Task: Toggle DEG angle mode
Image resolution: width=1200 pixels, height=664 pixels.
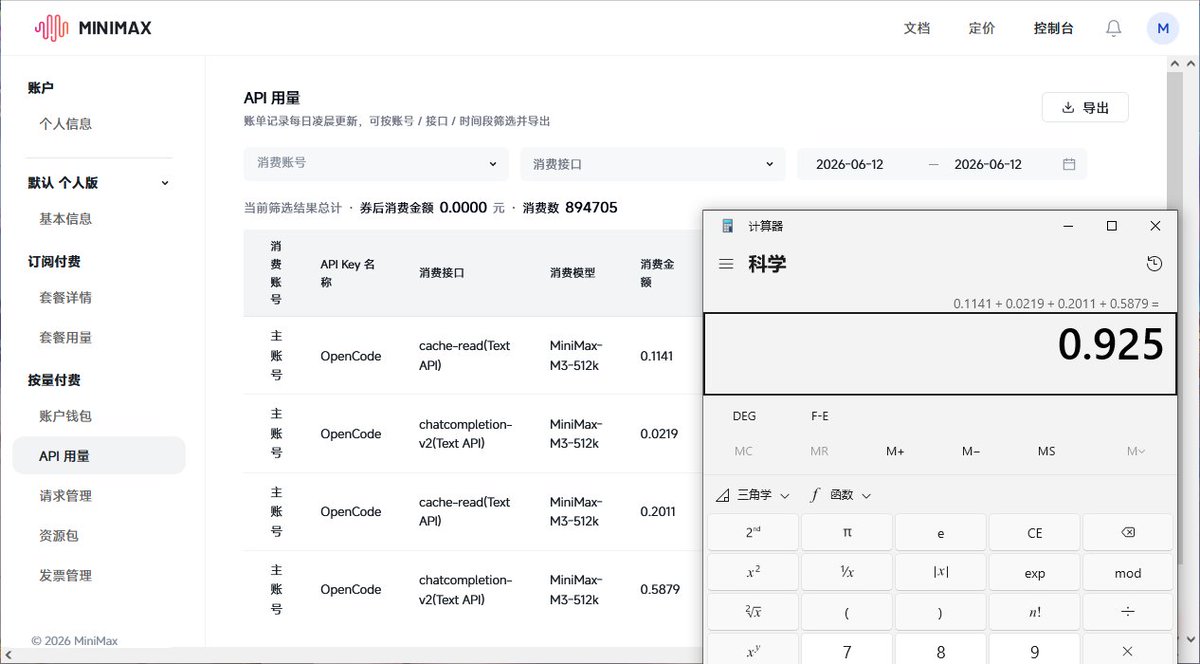Action: tap(744, 416)
